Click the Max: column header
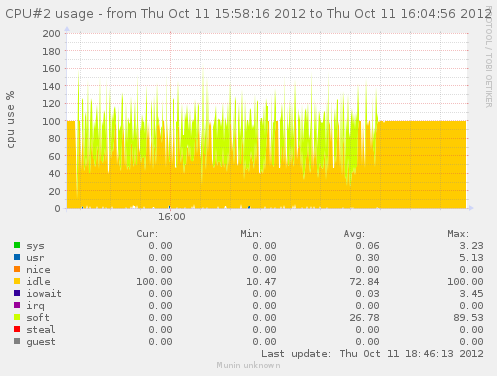 tap(458, 234)
